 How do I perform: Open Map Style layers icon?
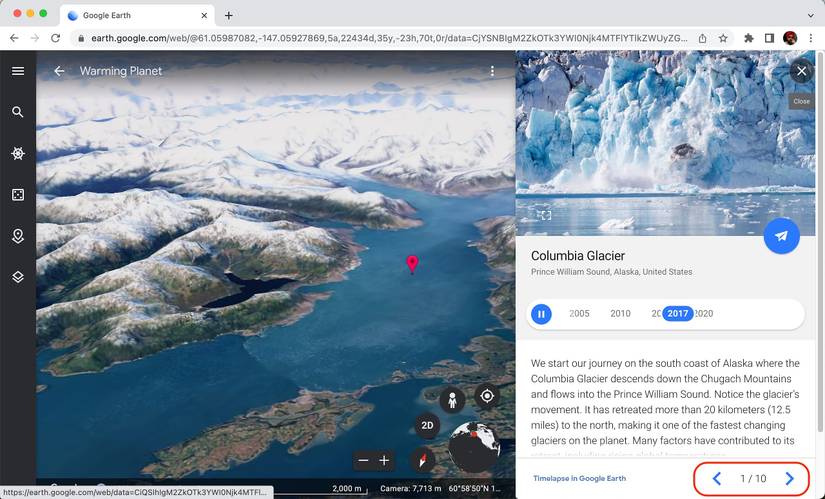pyautogui.click(x=18, y=277)
